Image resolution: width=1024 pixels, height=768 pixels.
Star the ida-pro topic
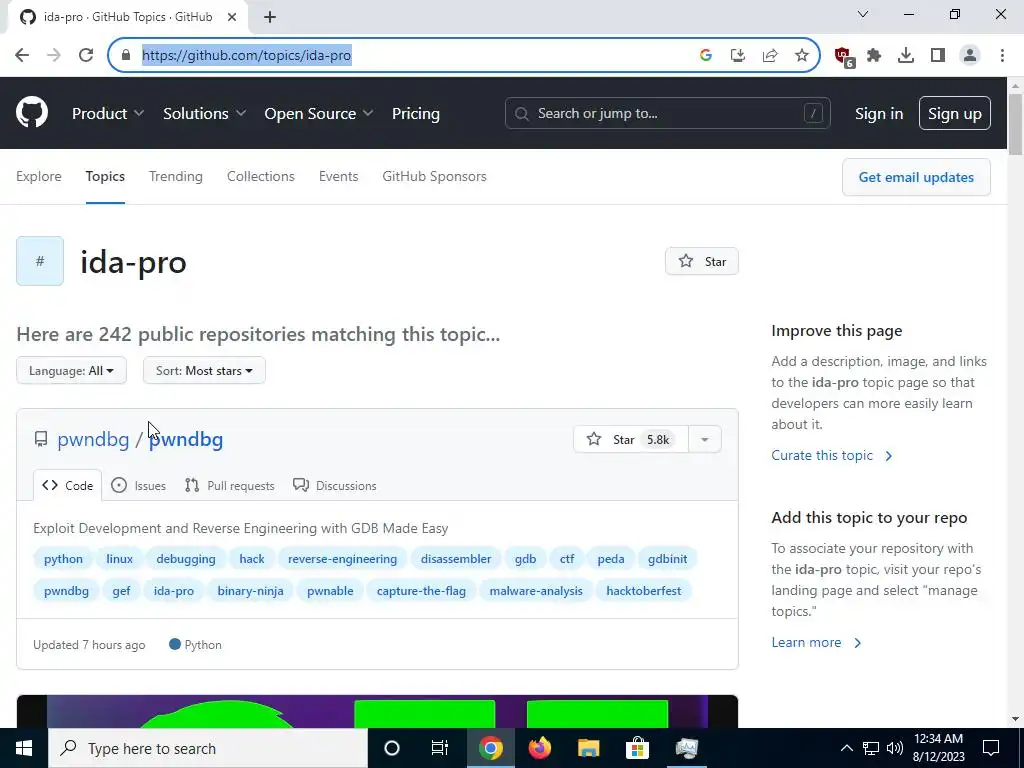tap(701, 261)
